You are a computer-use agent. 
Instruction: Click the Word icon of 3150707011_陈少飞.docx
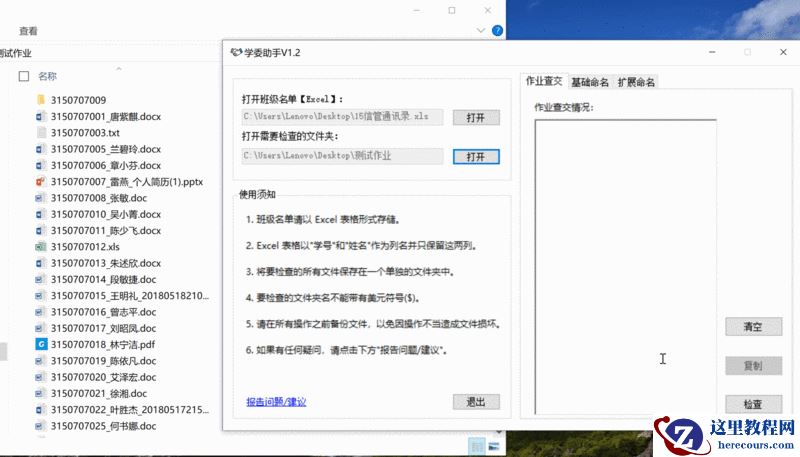pyautogui.click(x=41, y=231)
